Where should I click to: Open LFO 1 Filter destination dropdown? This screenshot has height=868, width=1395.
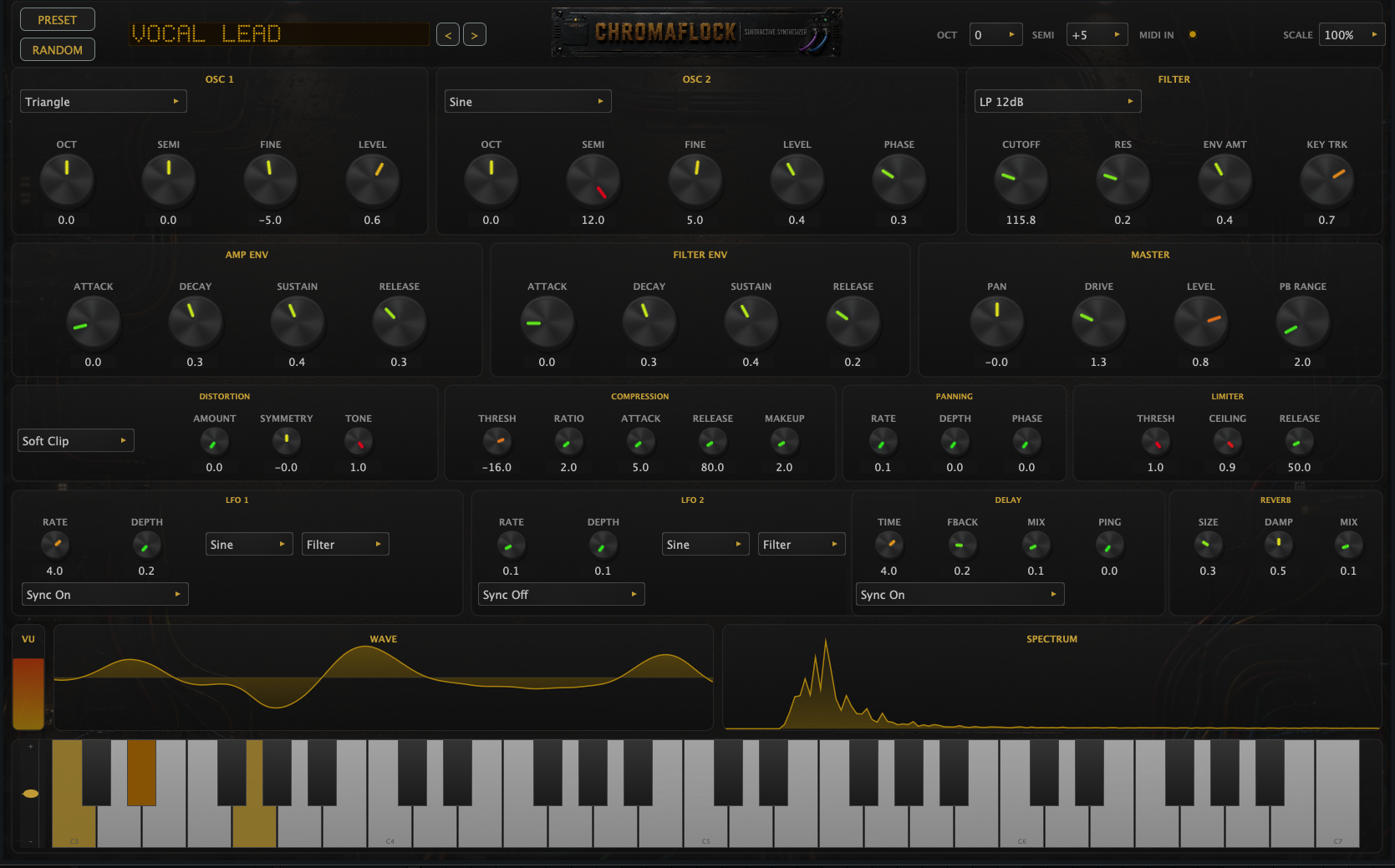[x=345, y=544]
